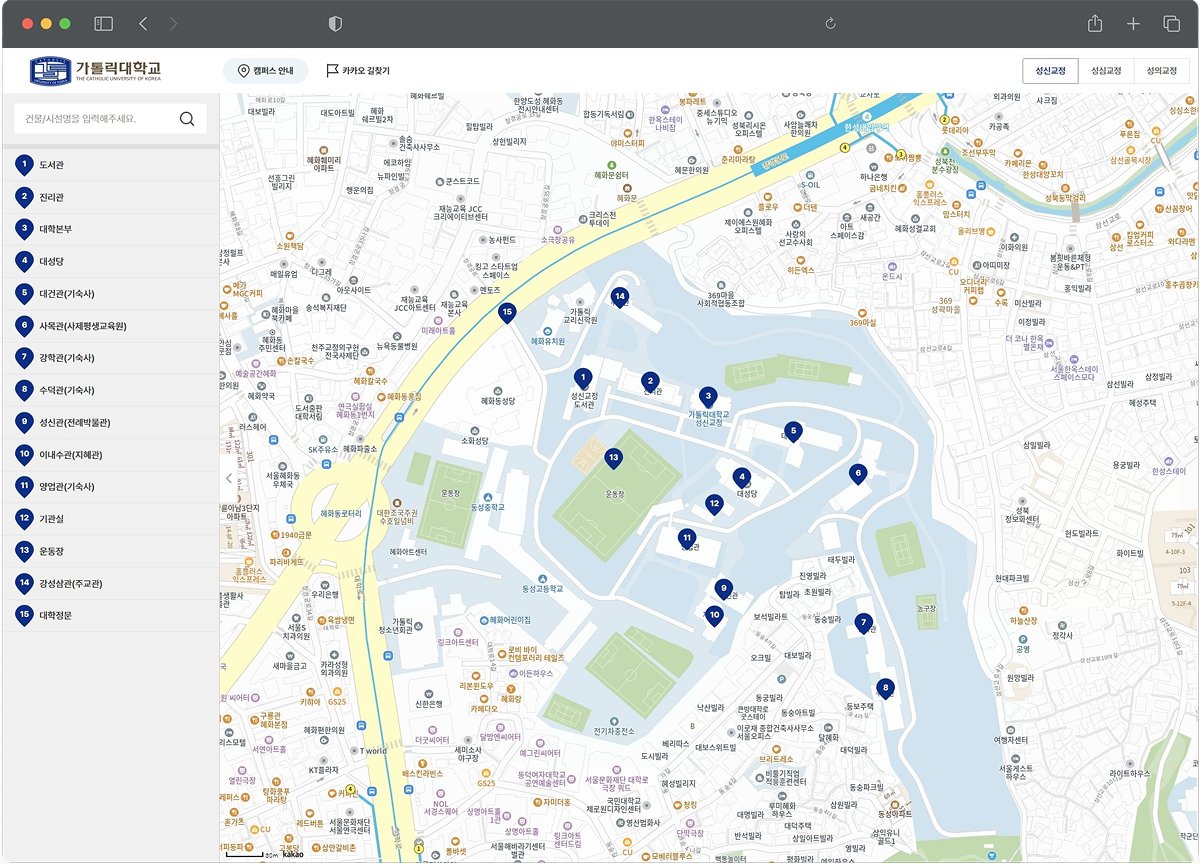
Task: Select map pin 1 on the map
Action: pyautogui.click(x=583, y=378)
